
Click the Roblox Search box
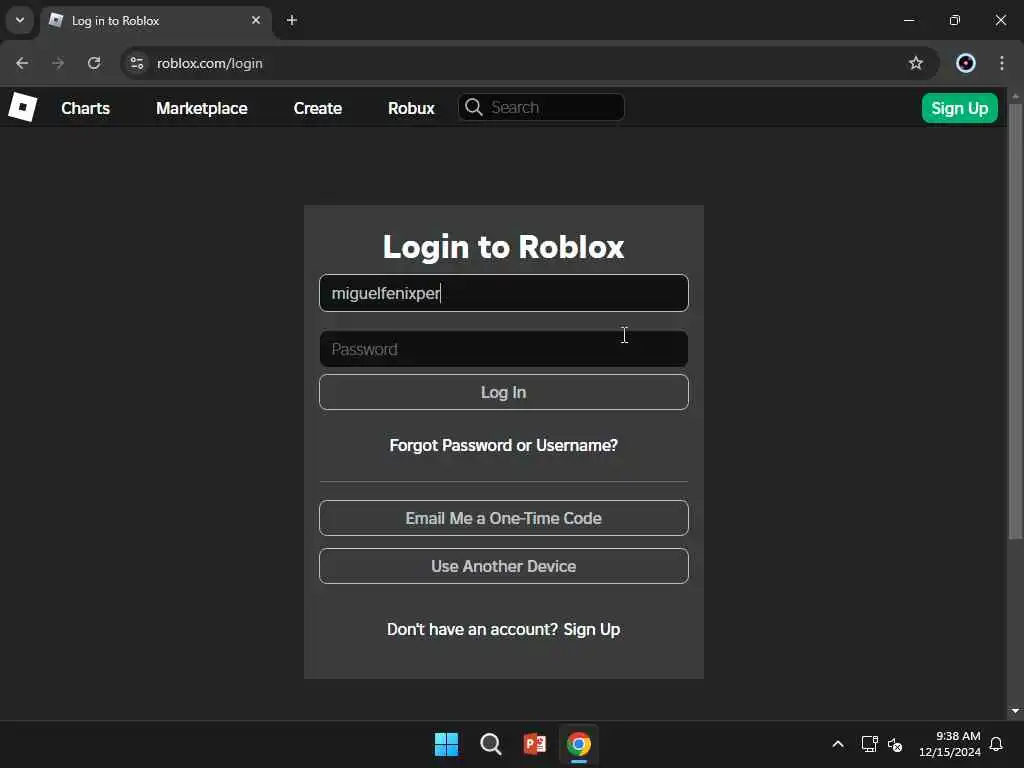(541, 107)
